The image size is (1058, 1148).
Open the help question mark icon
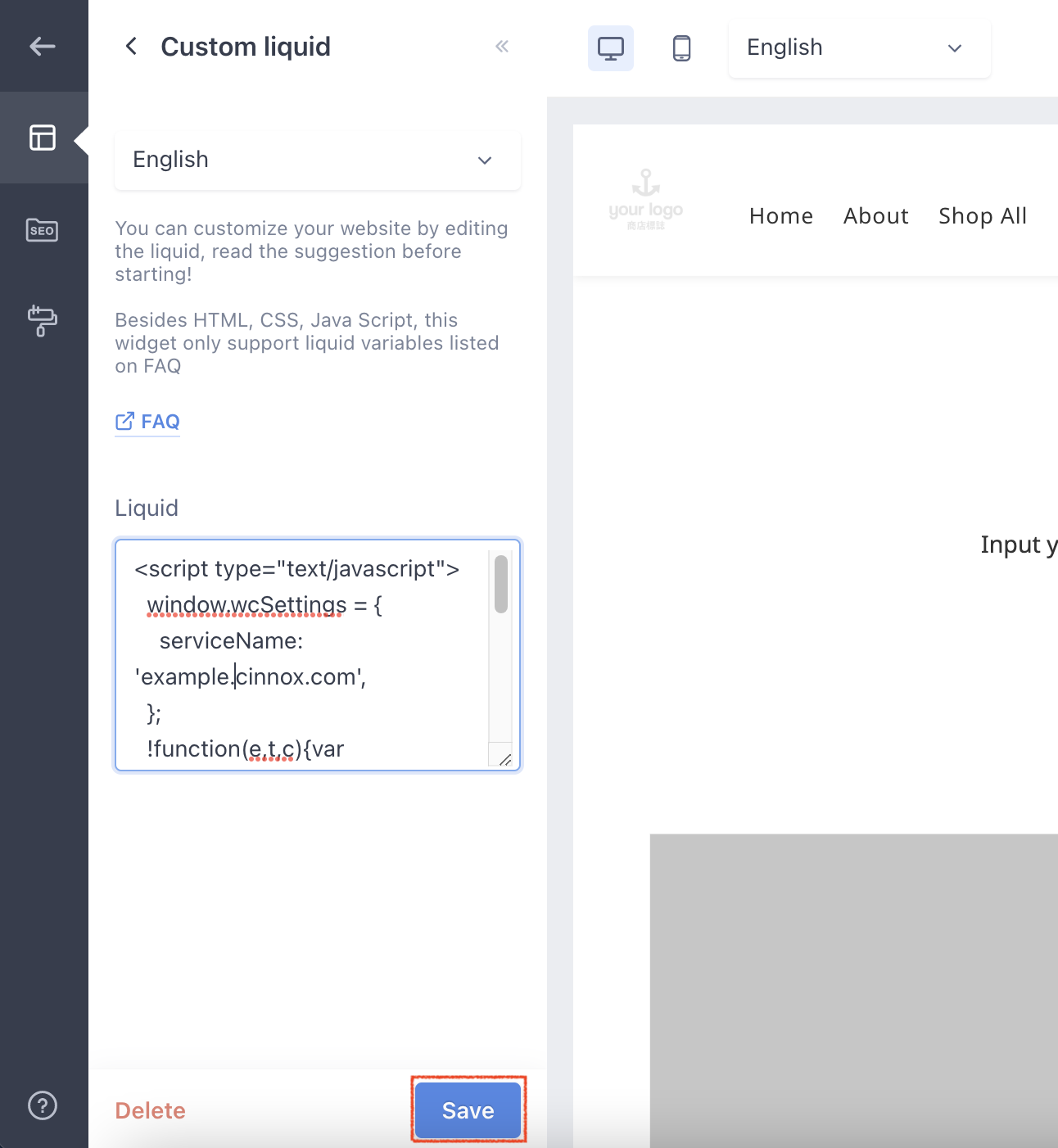click(x=43, y=1105)
